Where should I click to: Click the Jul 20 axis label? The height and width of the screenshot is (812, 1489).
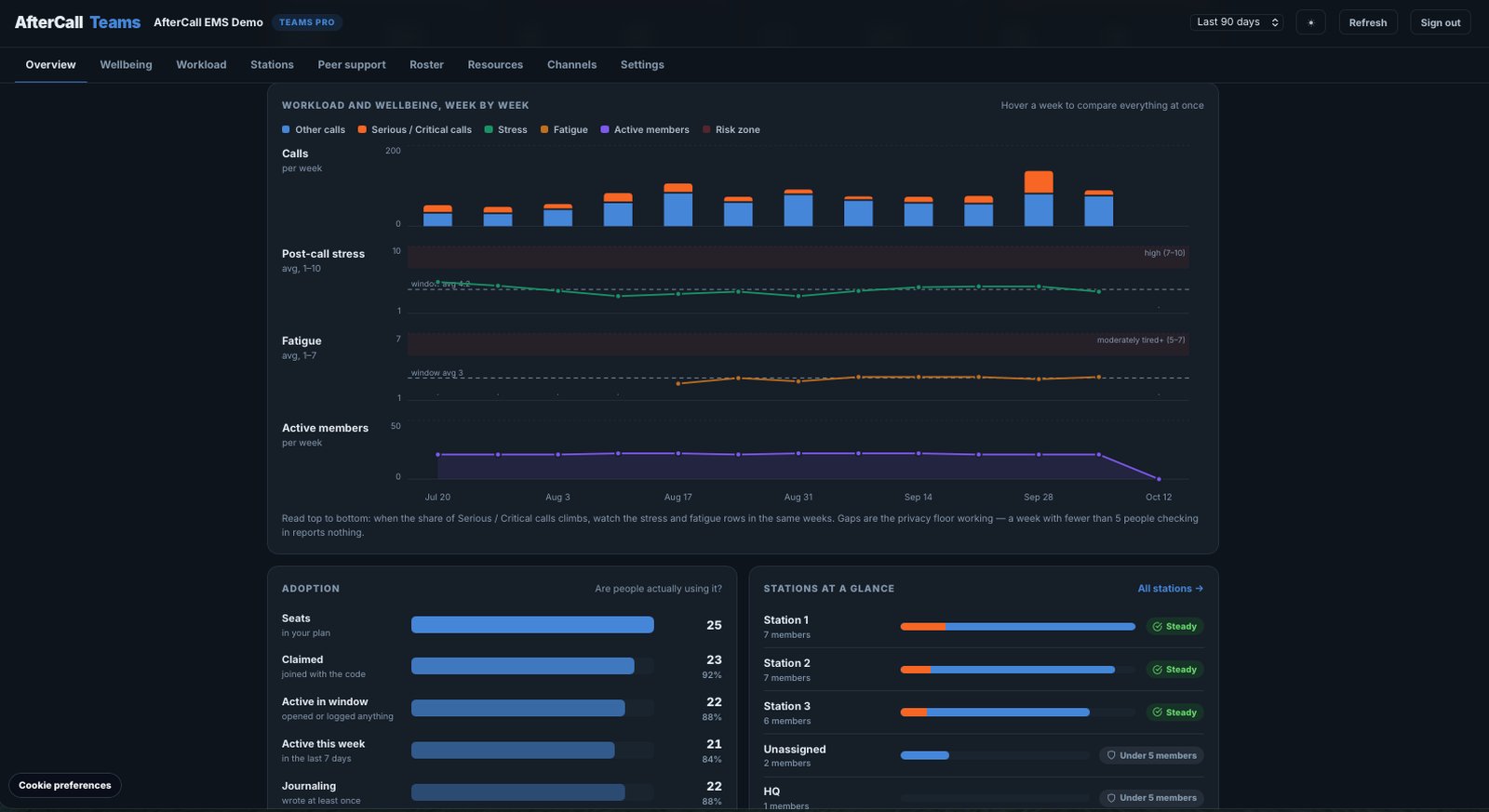[x=437, y=497]
